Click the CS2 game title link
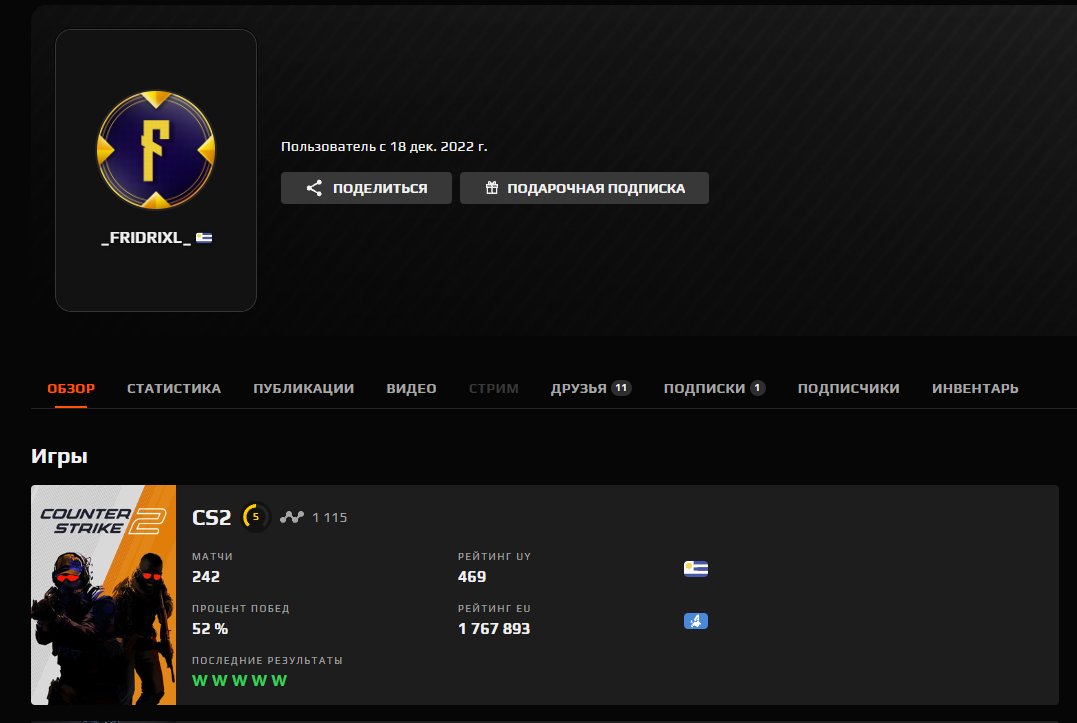The image size is (1077, 723). tap(211, 516)
